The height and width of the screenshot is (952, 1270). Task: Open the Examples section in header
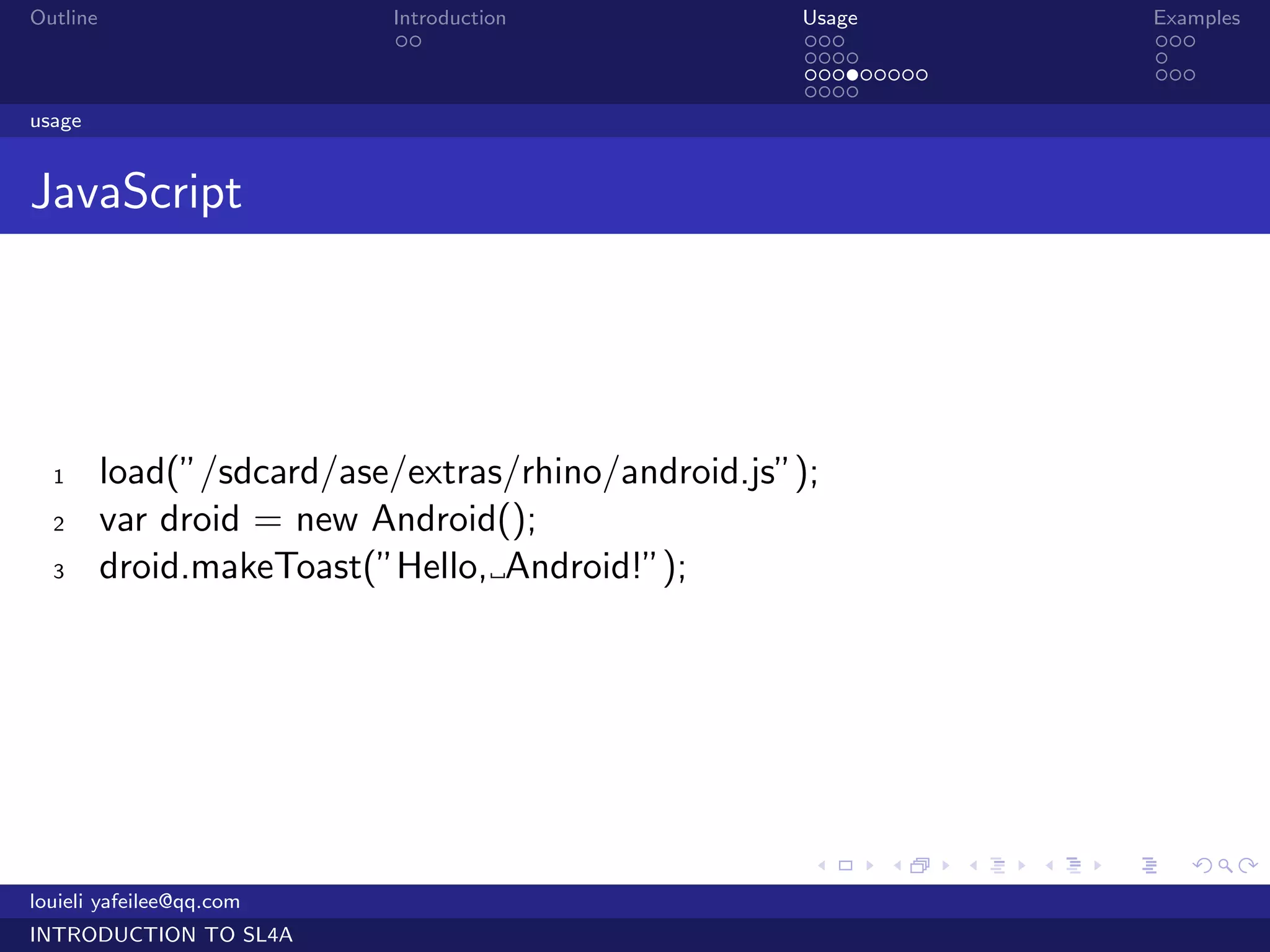1197,18
